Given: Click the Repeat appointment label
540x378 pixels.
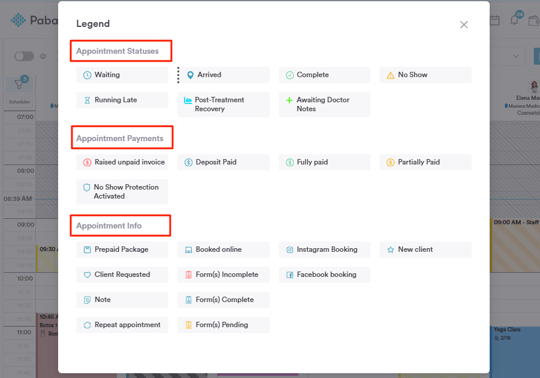Looking at the screenshot, I should pyautogui.click(x=127, y=325).
